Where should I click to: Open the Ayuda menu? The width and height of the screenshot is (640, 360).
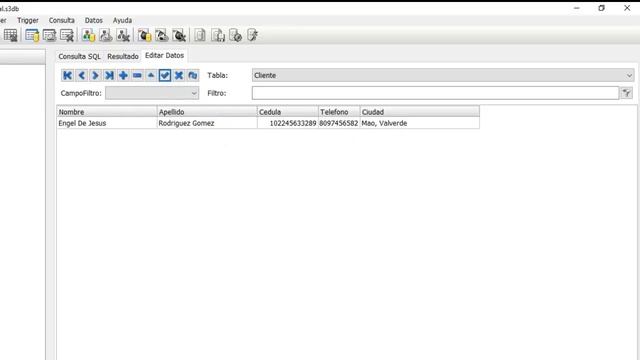122,20
